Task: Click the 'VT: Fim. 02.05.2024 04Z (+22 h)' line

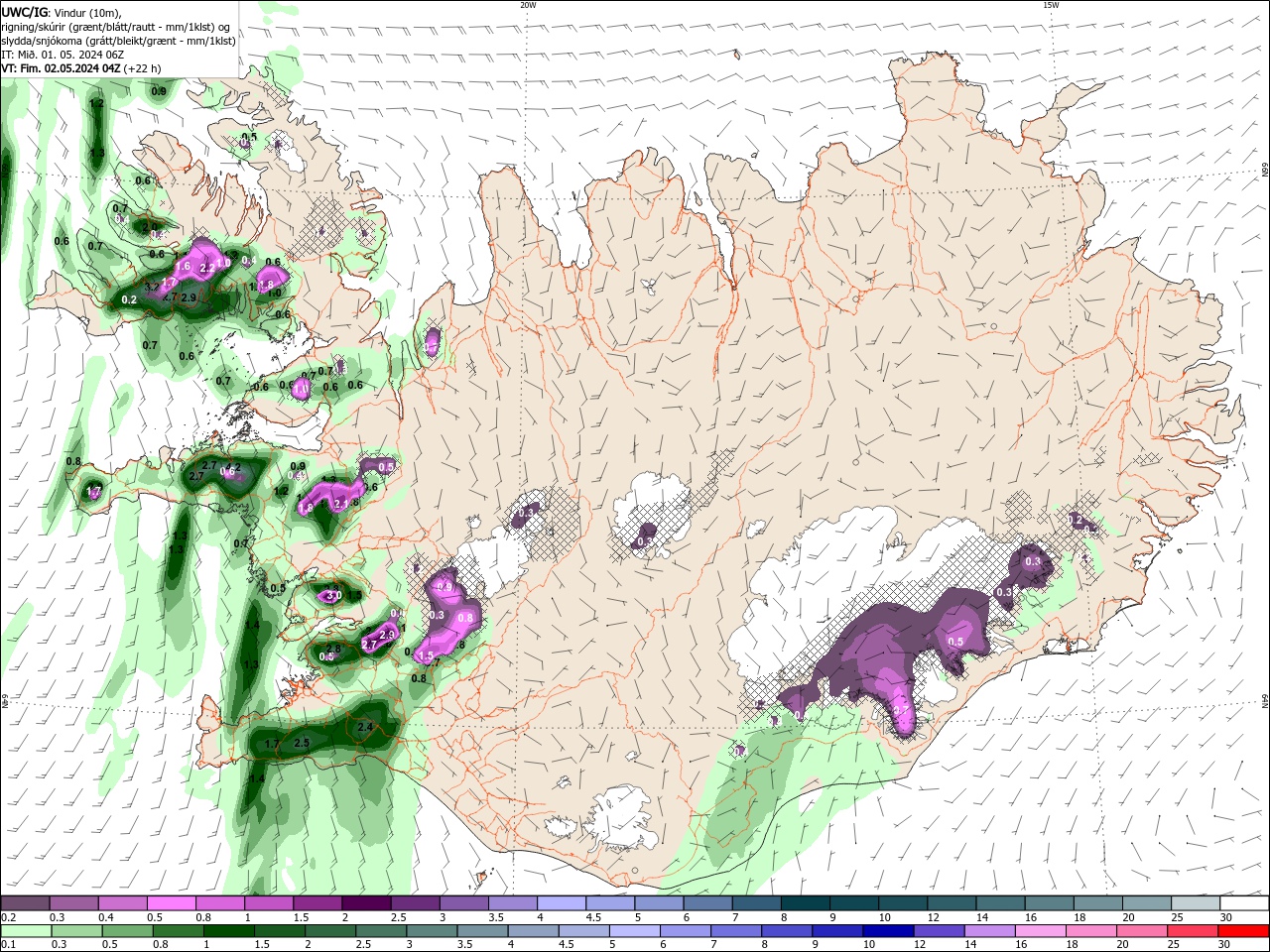Action: (81, 68)
